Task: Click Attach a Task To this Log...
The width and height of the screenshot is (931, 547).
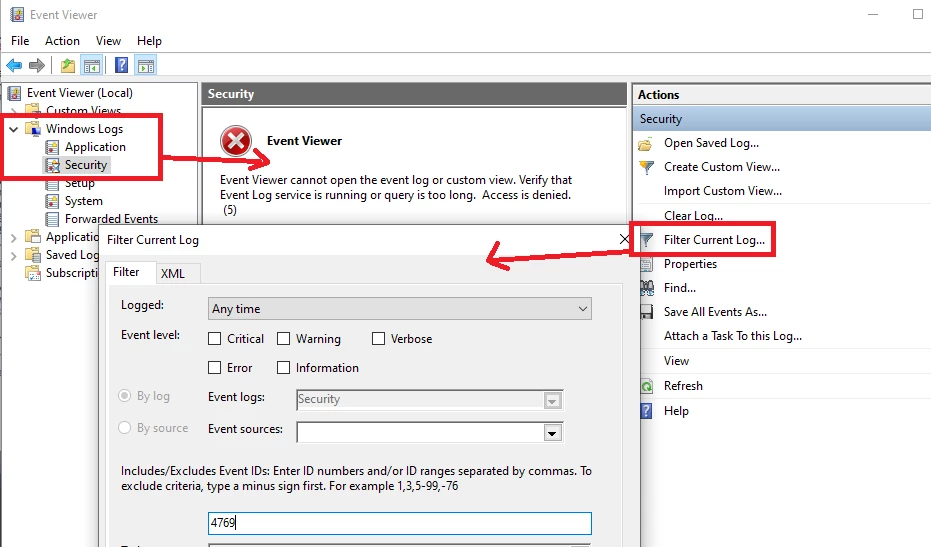Action: point(733,336)
